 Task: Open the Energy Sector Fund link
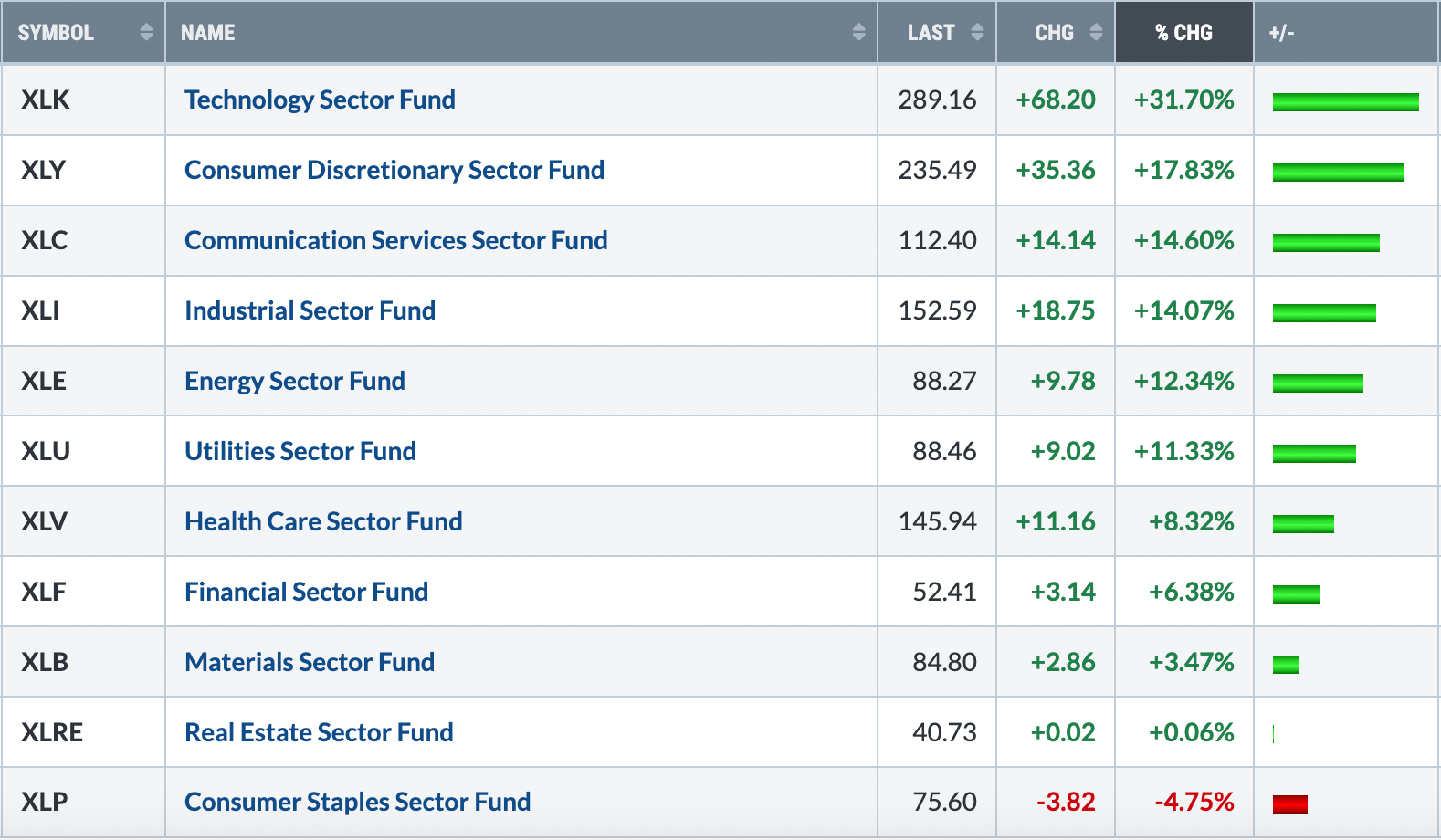[x=294, y=381]
